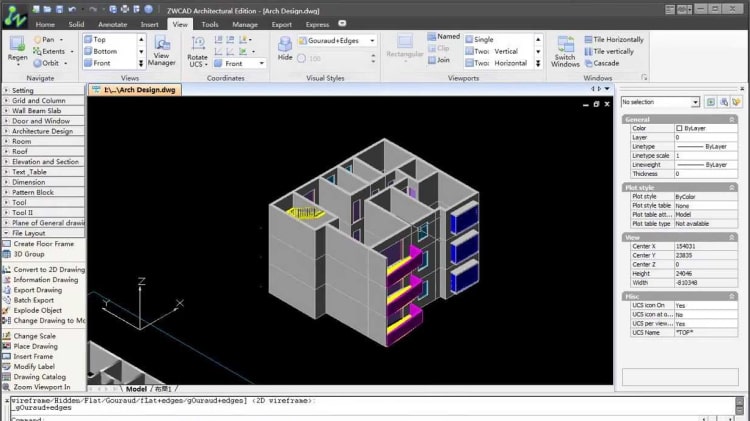Screen dimensions: 750x421
Task: Open the View Manager
Action: pos(161,51)
